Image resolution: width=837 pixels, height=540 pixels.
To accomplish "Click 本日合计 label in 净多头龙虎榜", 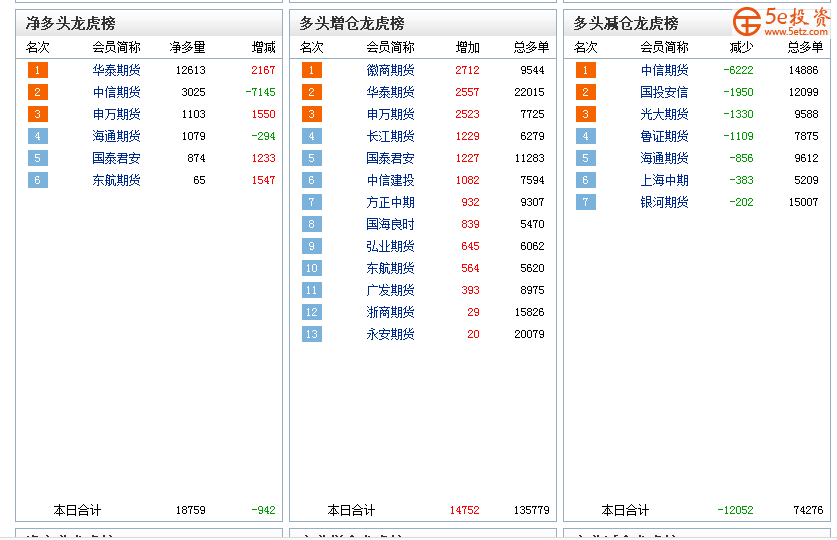I will click(x=77, y=510).
